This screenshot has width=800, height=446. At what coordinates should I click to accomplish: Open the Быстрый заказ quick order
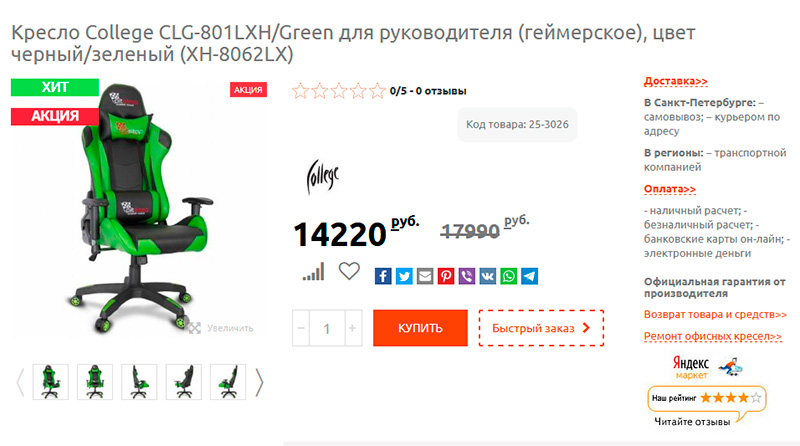point(541,328)
